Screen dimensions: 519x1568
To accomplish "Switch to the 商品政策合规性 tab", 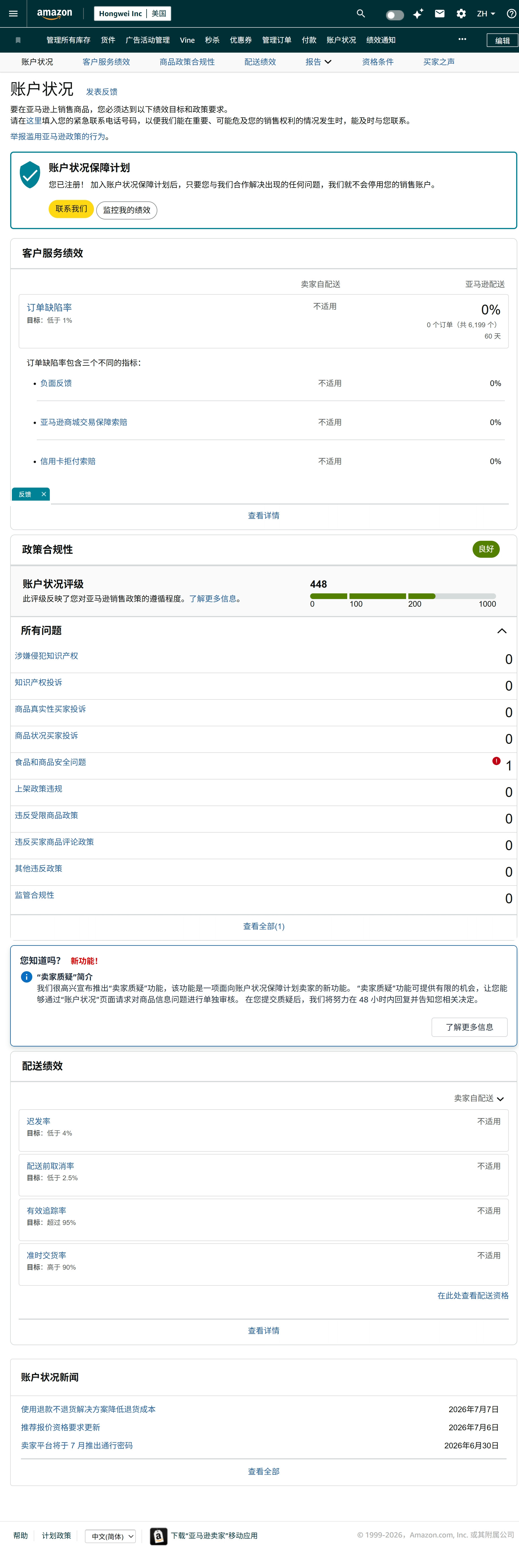I will tap(187, 62).
